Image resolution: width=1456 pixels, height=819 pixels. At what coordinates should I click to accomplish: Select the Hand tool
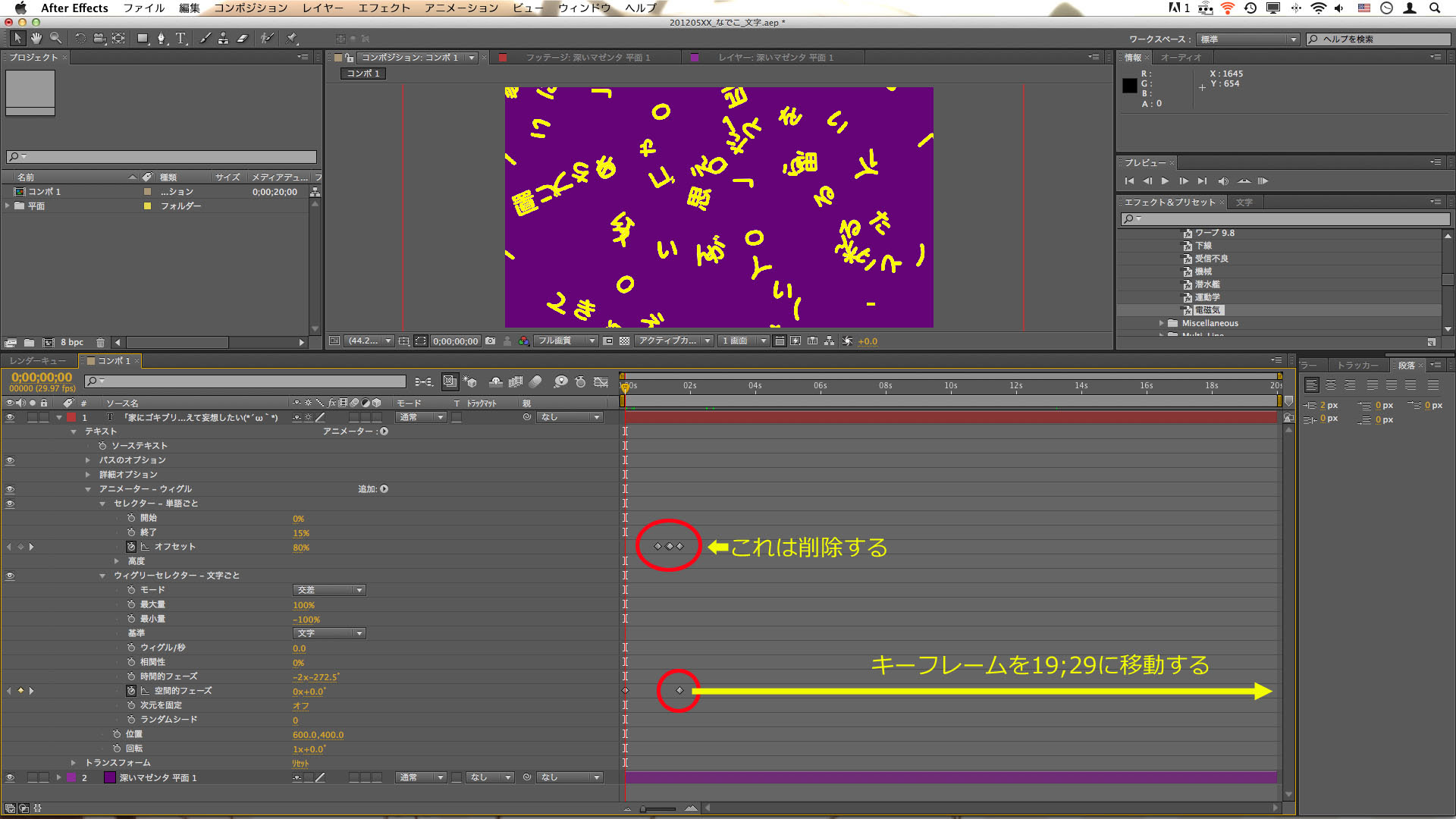click(36, 38)
